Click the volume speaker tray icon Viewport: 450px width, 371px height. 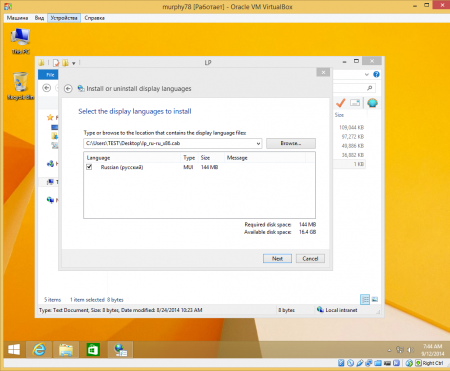(411, 350)
